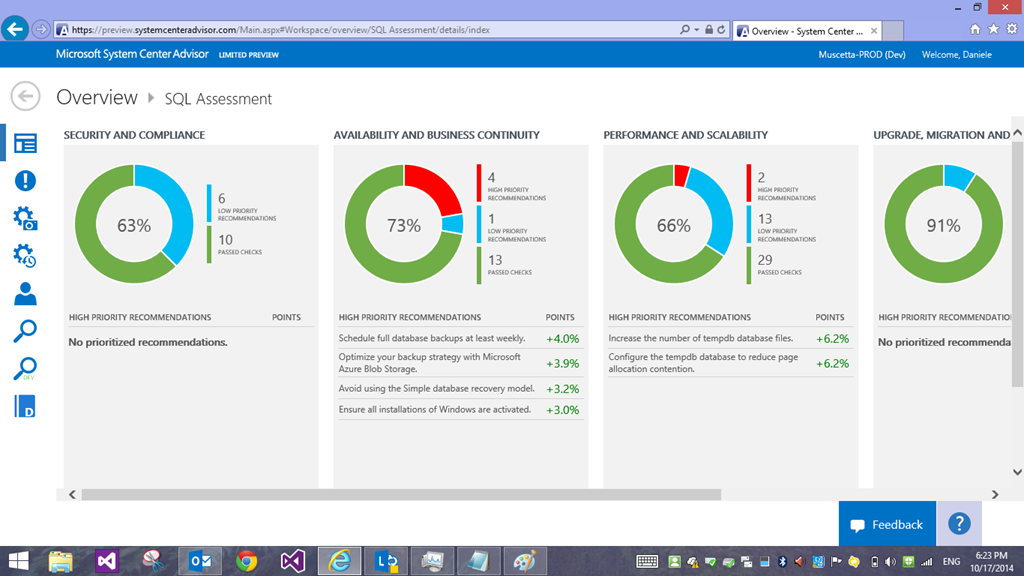Open the user accounts icon in sidebar

click(25, 294)
